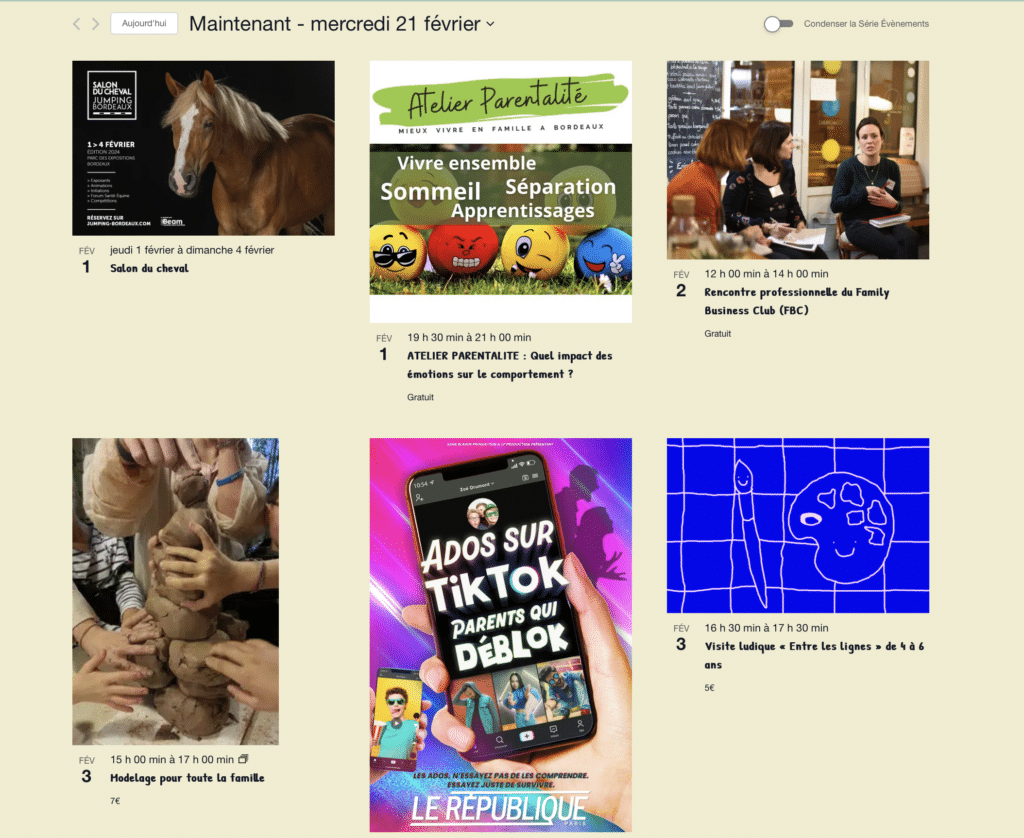Click the FÉV 2 date marker

pos(680,284)
